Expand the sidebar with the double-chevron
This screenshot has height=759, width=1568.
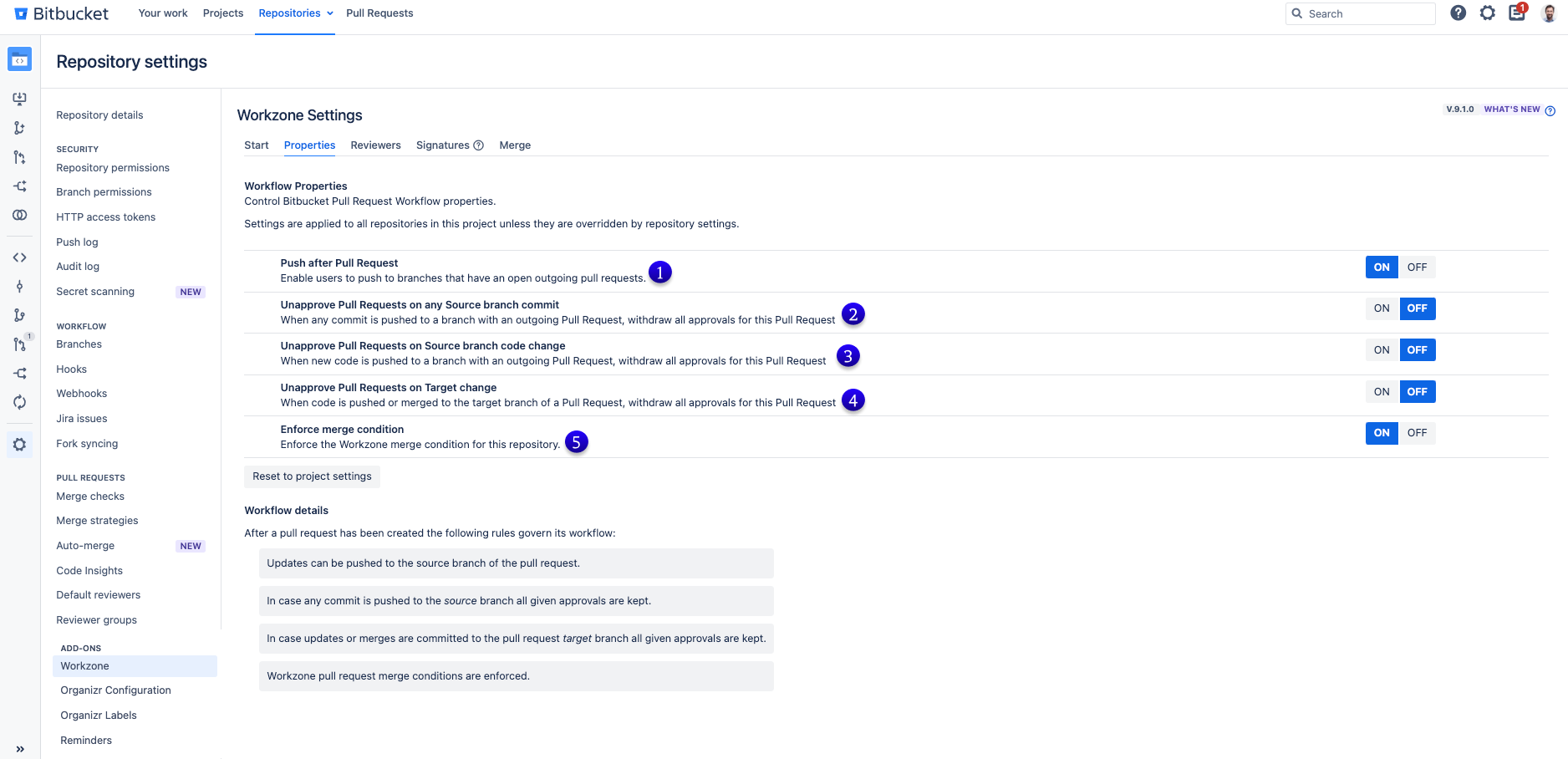pyautogui.click(x=19, y=749)
